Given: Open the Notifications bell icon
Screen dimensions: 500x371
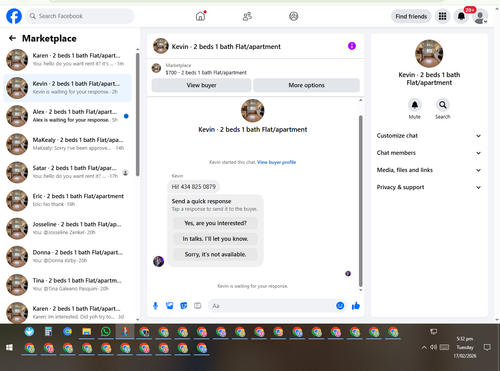Looking at the screenshot, I should [x=461, y=16].
